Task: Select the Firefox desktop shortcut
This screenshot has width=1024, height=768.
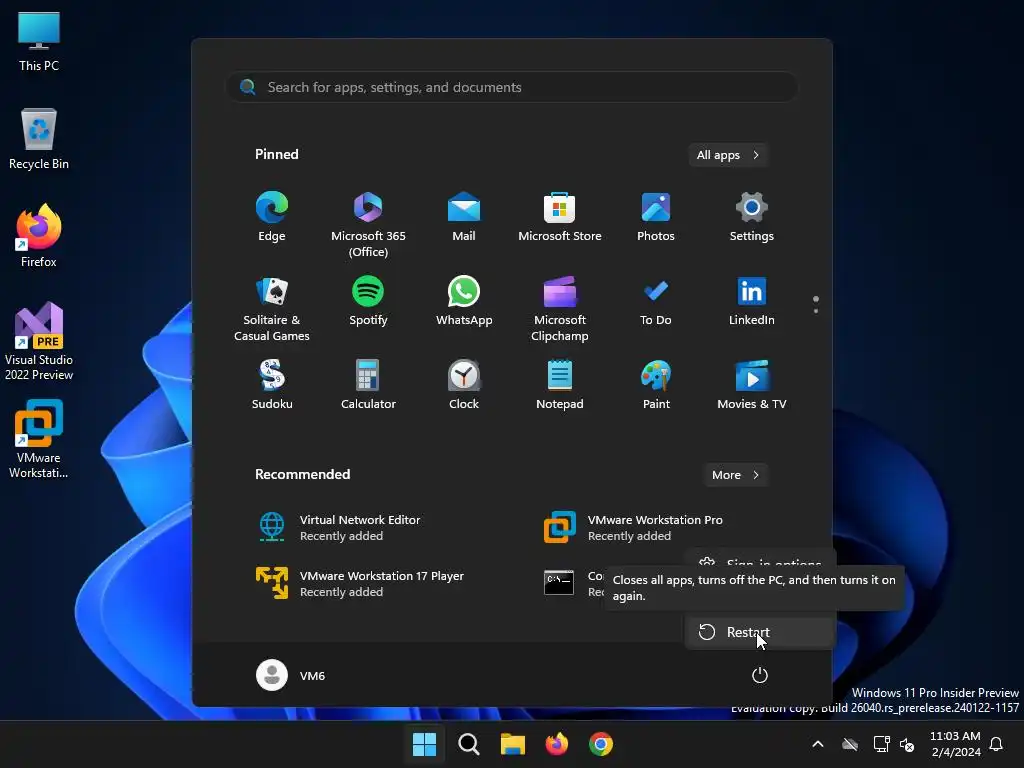Action: pos(39,236)
